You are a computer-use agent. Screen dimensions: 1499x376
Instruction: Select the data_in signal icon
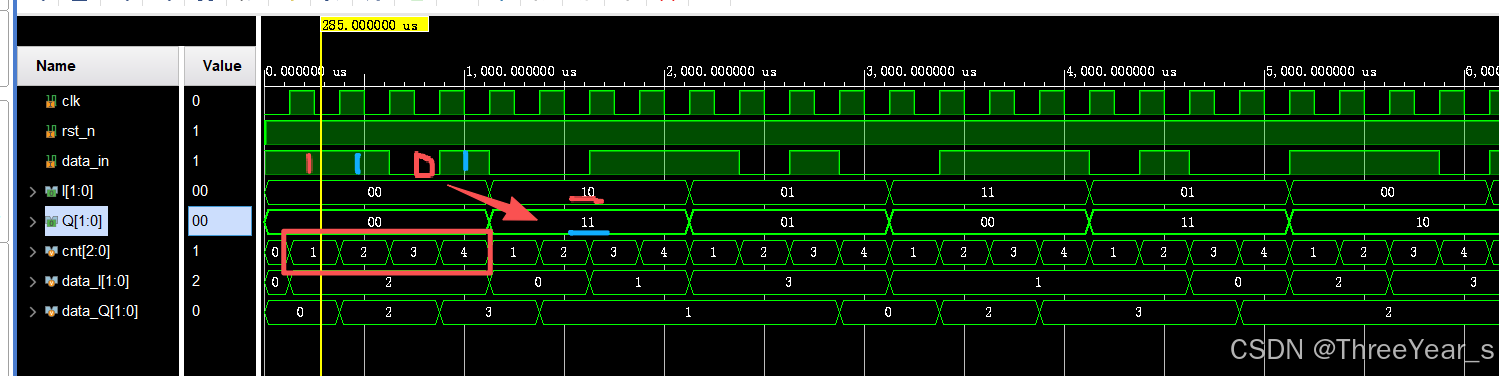tap(51, 161)
